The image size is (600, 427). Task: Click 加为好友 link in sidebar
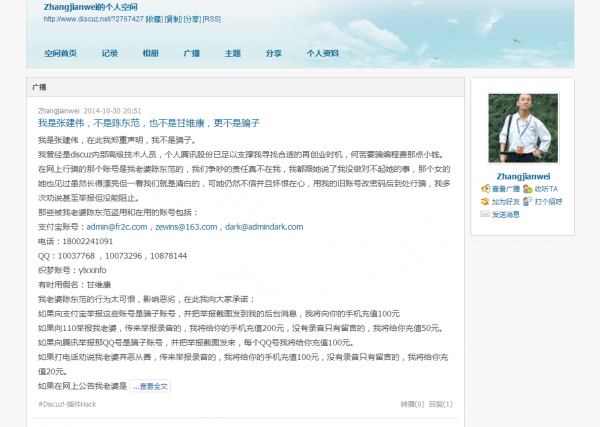pyautogui.click(x=505, y=202)
